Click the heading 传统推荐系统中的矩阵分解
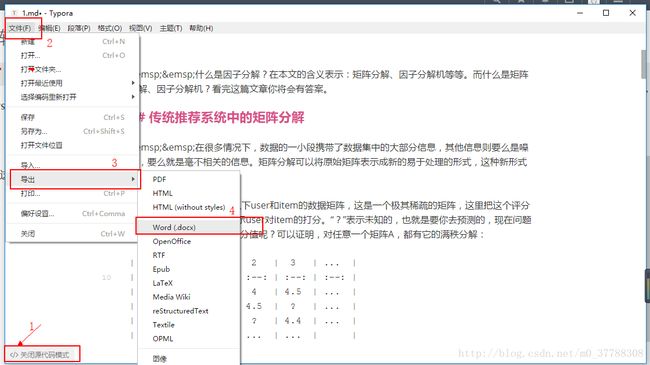Screen dimensions: 650x365 tap(226, 117)
